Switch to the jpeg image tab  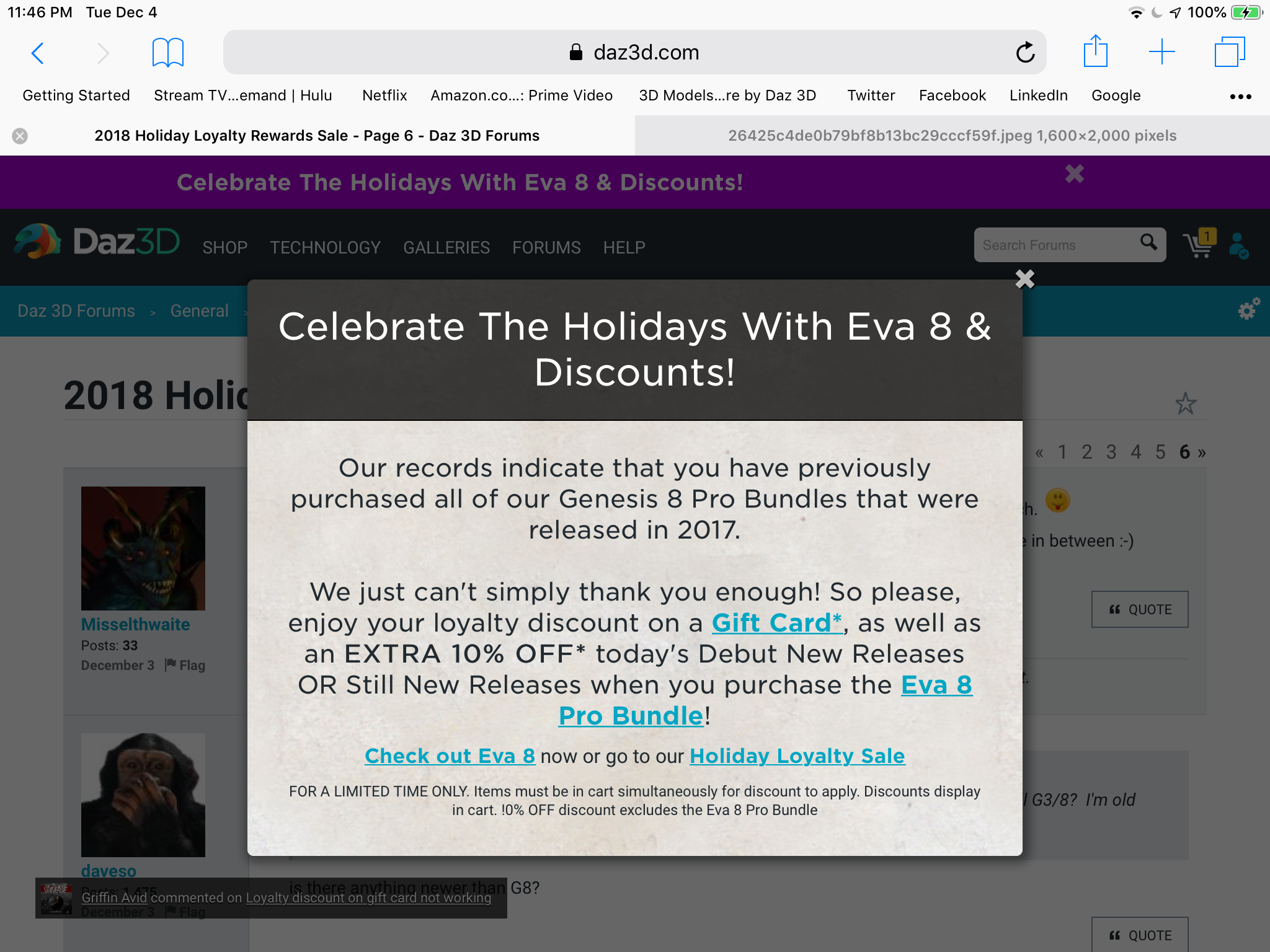952,136
